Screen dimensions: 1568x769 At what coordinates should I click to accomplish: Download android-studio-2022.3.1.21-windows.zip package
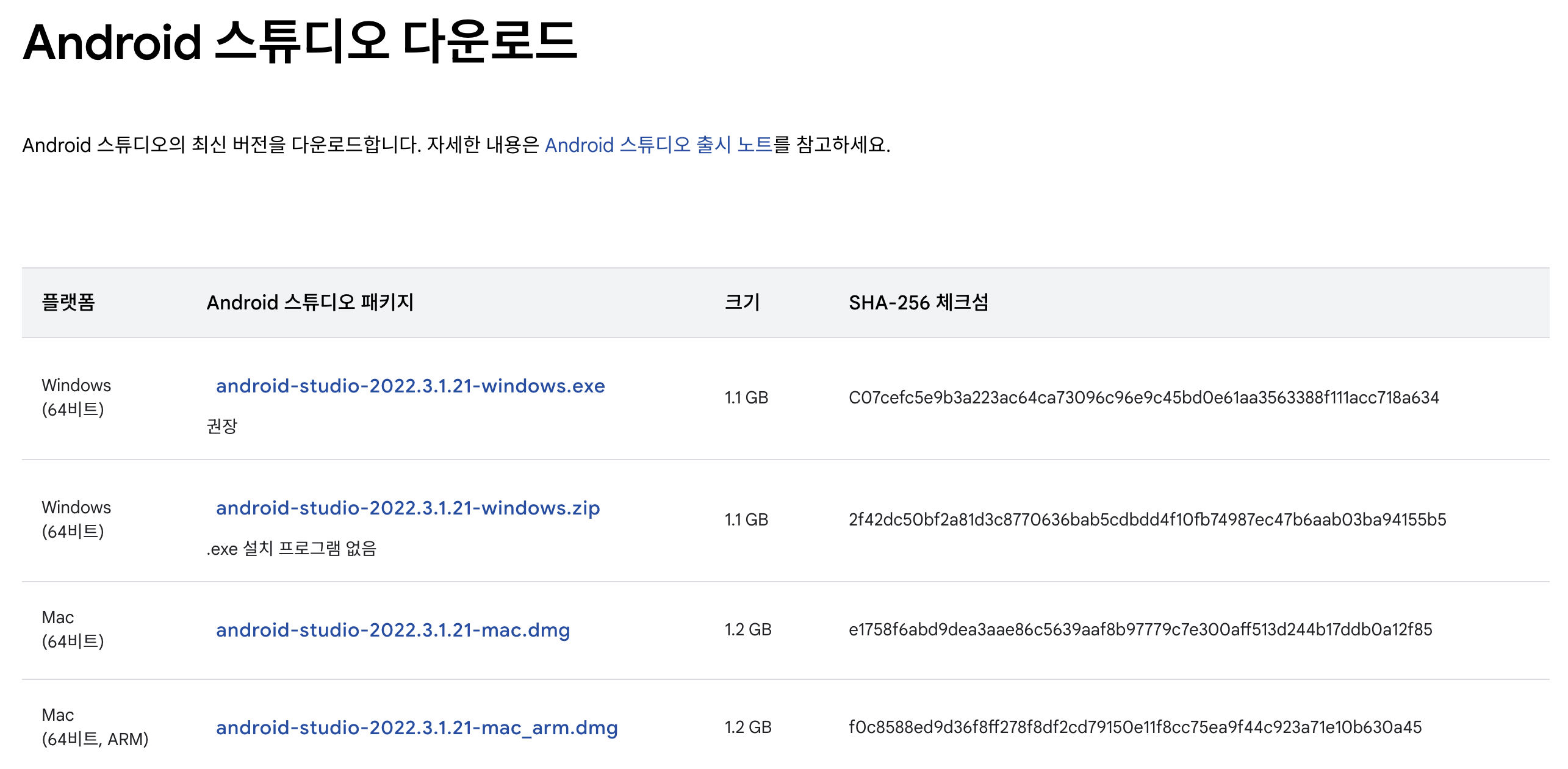pyautogui.click(x=408, y=508)
